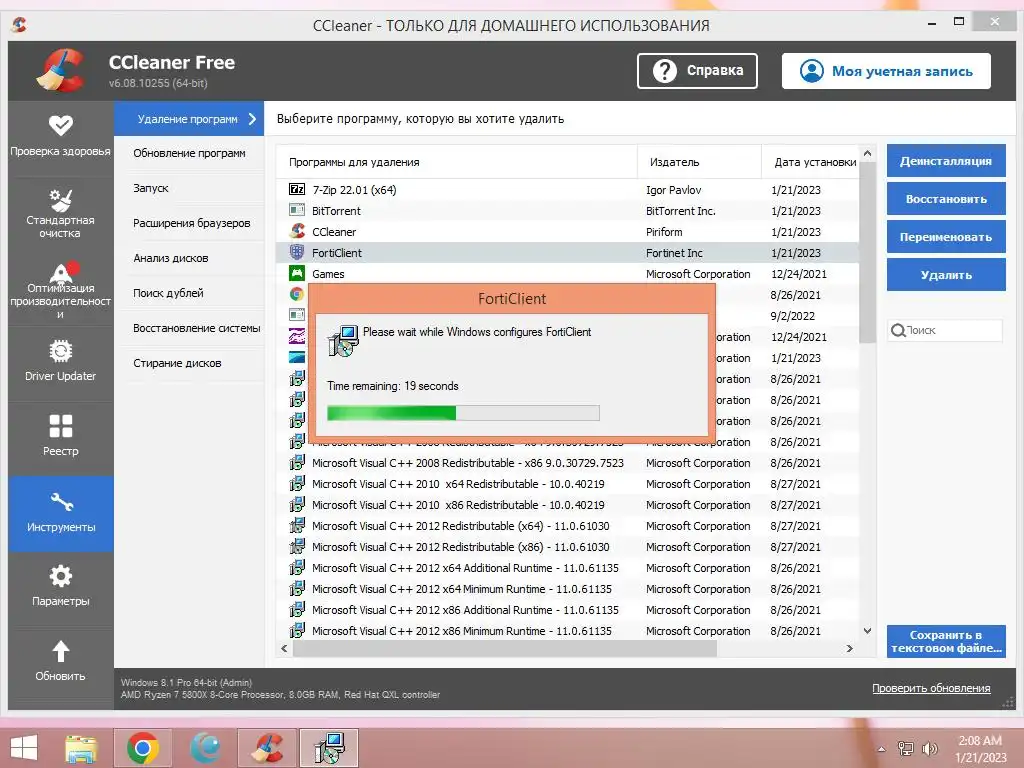
Task: Click the Chrome icon in program list
Action: click(x=297, y=294)
